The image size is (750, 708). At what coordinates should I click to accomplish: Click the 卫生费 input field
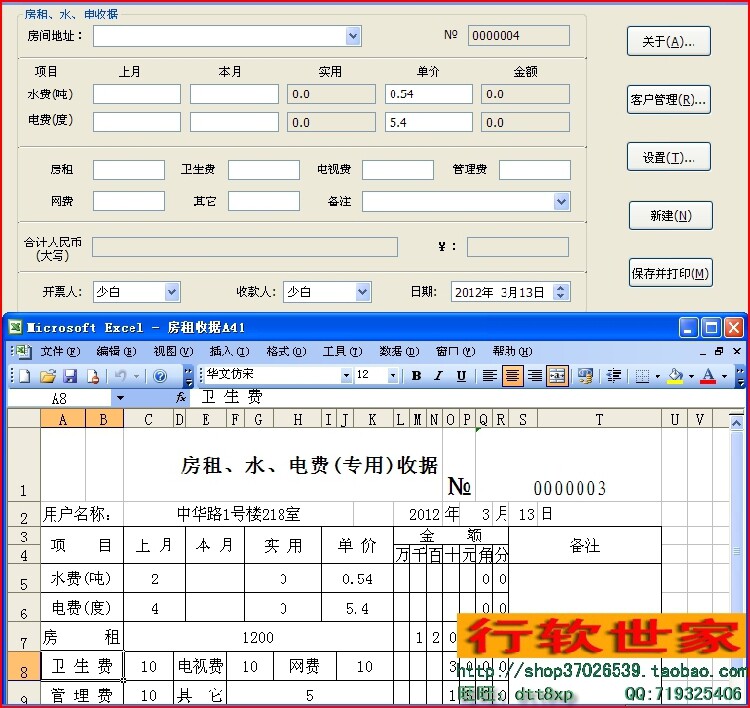(264, 170)
